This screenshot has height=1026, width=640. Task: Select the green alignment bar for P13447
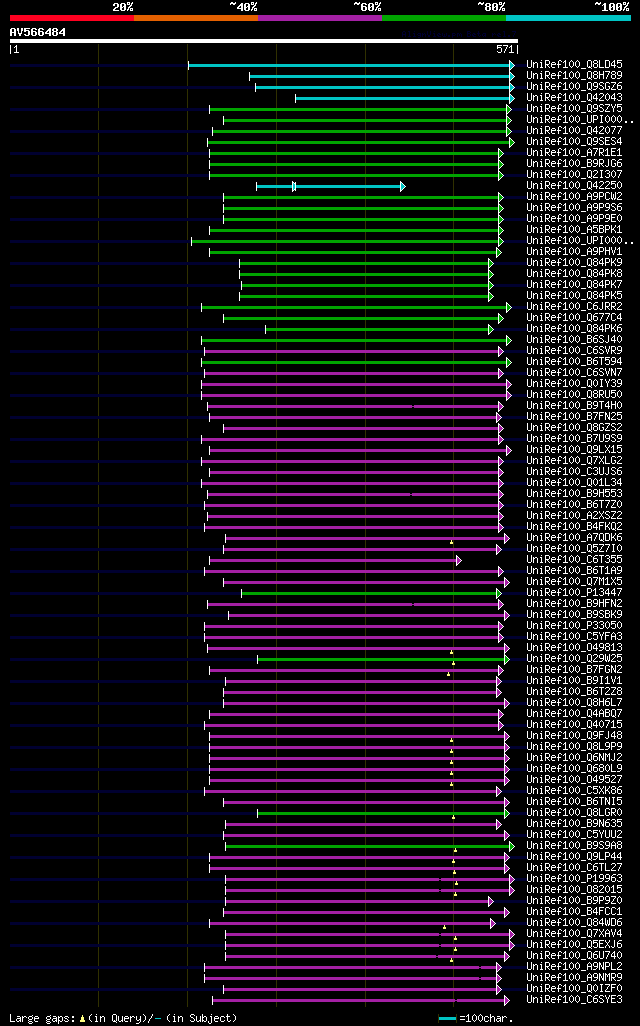pyautogui.click(x=372, y=593)
